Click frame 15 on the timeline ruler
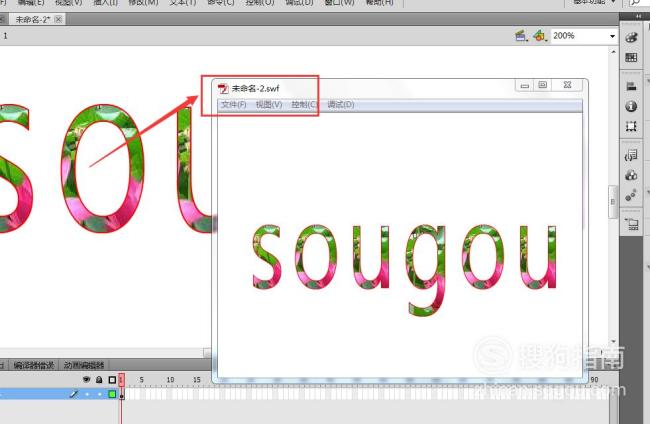Image resolution: width=650 pixels, height=424 pixels. [196, 380]
